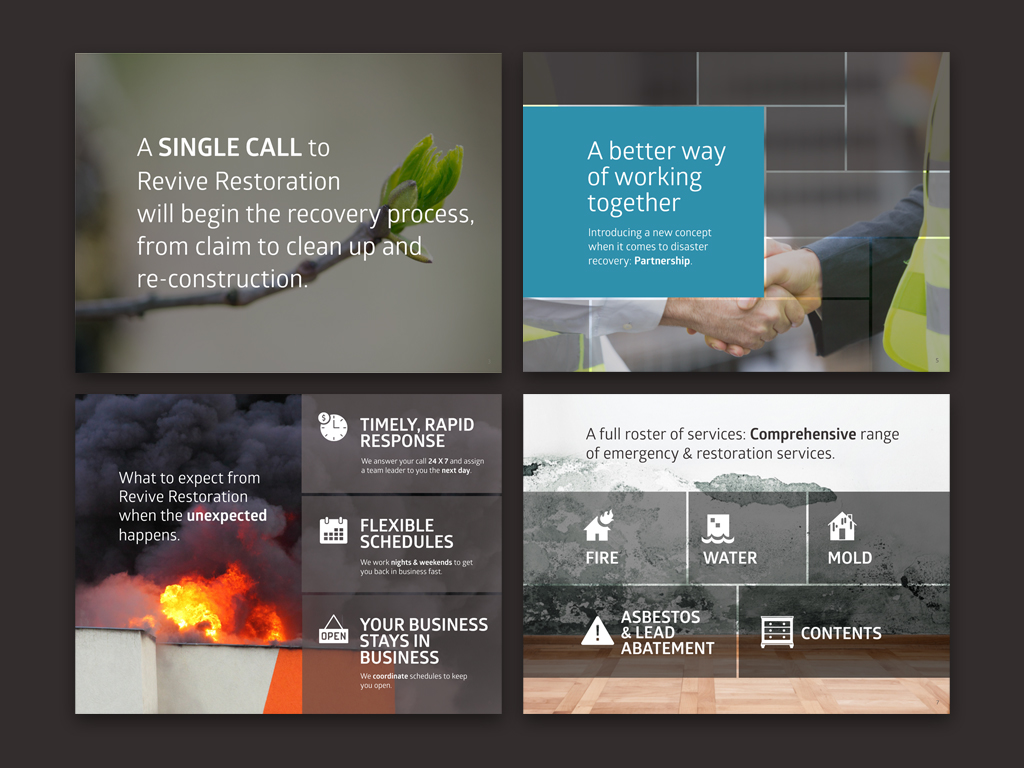Click the 'CONTENTS' service label
The width and height of the screenshot is (1024, 768).
(x=841, y=633)
